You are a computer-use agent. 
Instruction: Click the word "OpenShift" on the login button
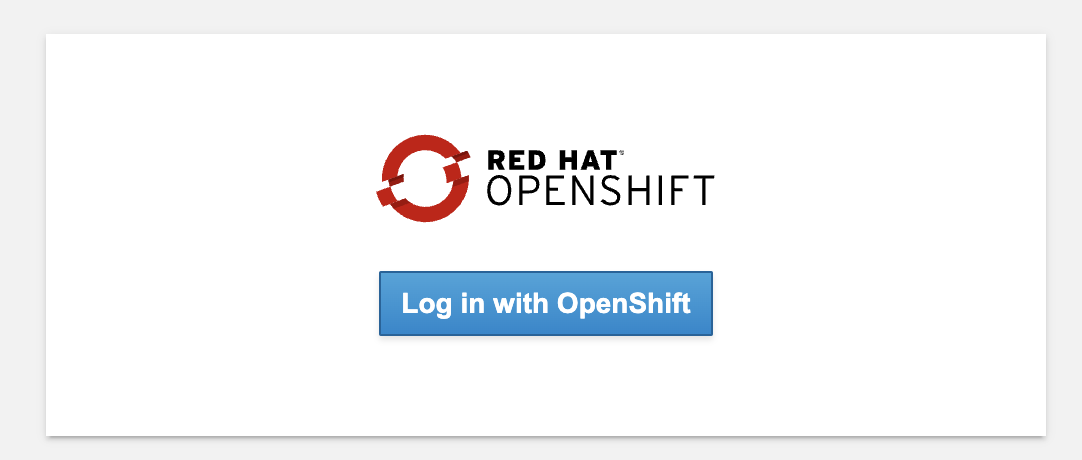[x=624, y=304]
